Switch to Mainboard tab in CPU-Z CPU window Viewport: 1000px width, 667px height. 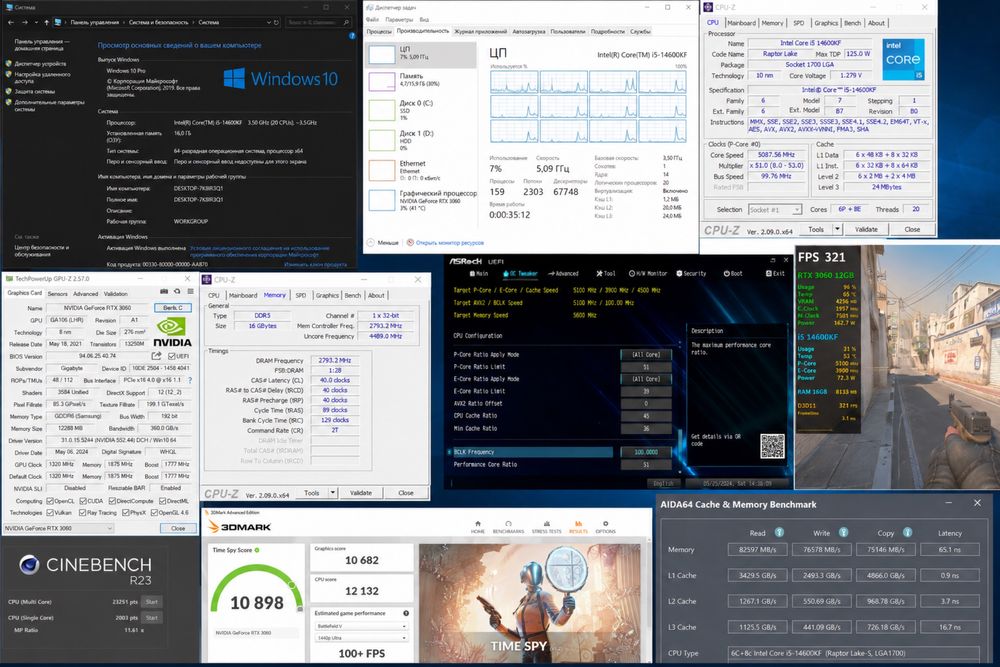click(x=741, y=23)
